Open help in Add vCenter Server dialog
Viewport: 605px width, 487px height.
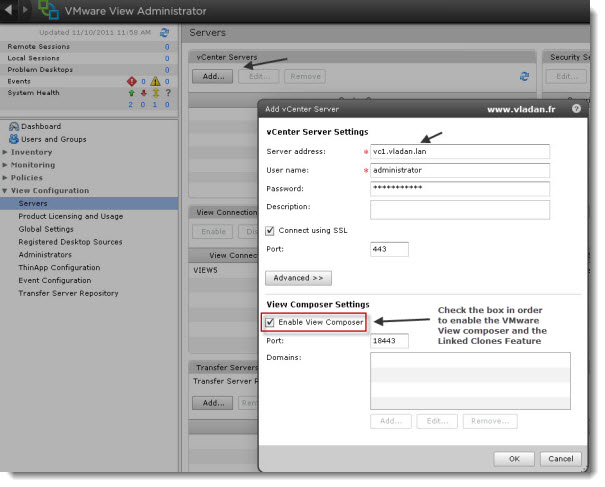576,109
